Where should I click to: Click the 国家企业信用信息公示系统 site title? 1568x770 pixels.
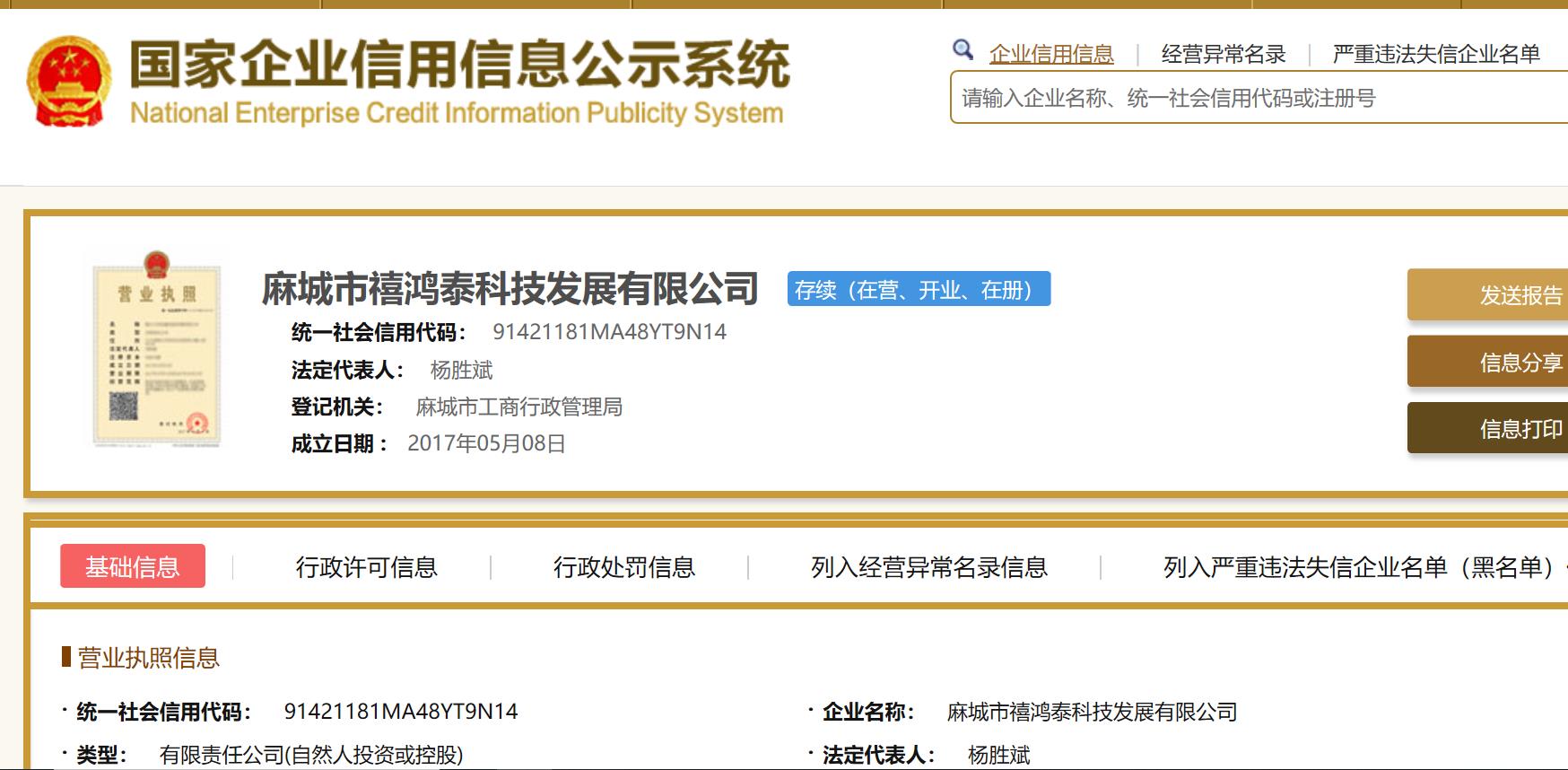tap(458, 66)
